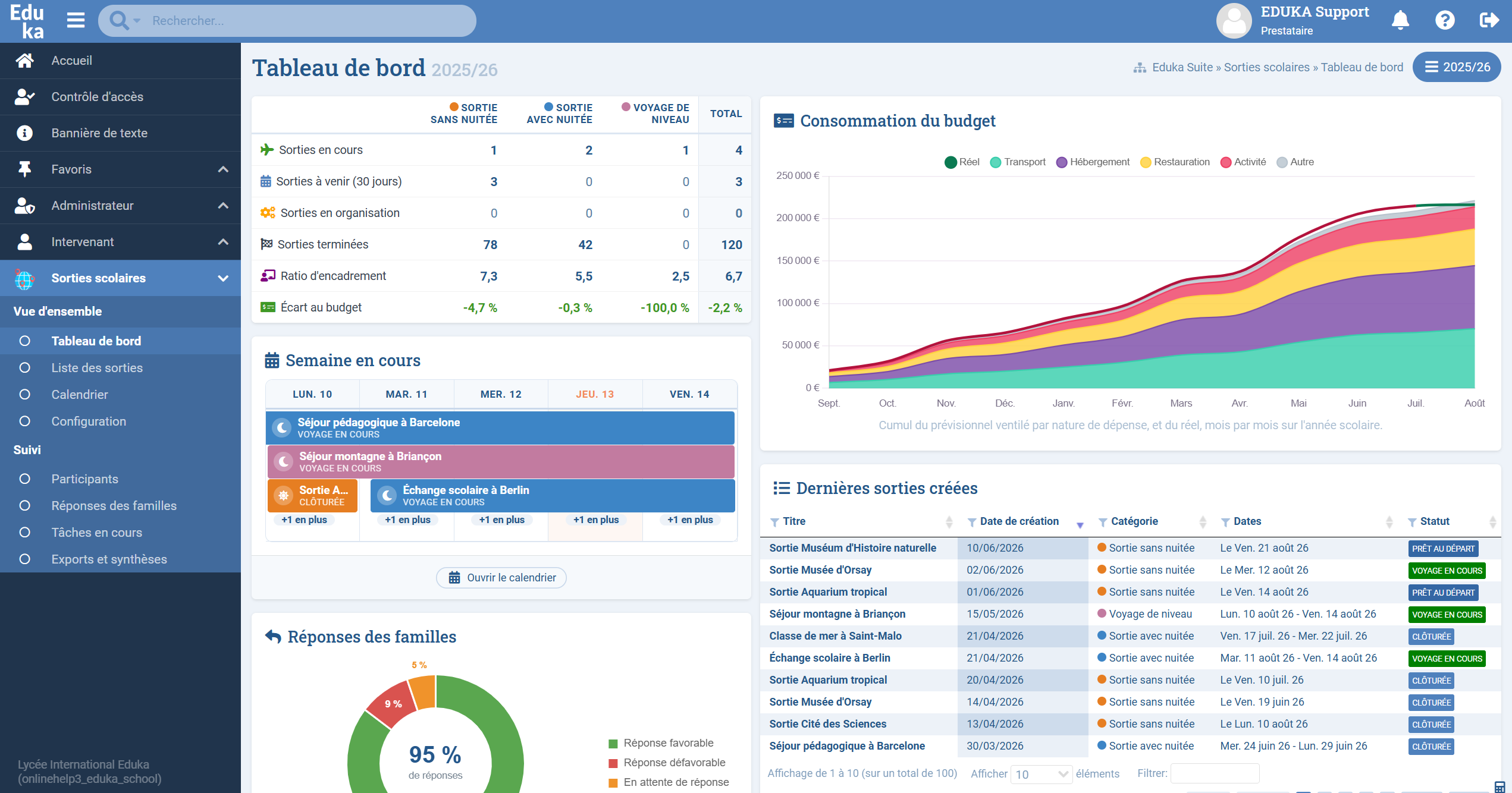
Task: Open the help question mark icon
Action: 1445,21
